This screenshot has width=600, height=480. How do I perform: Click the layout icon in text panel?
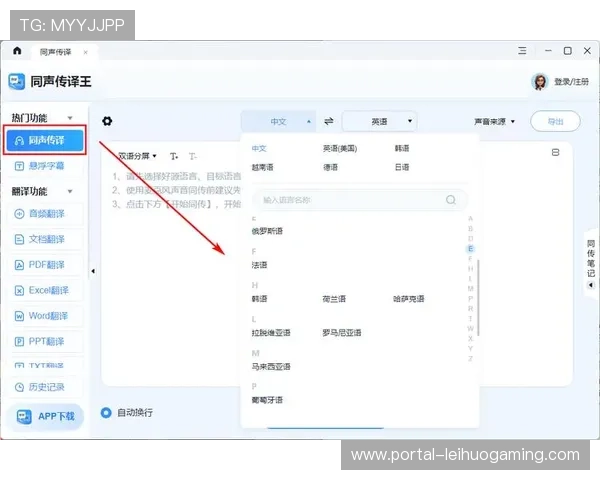(x=556, y=152)
